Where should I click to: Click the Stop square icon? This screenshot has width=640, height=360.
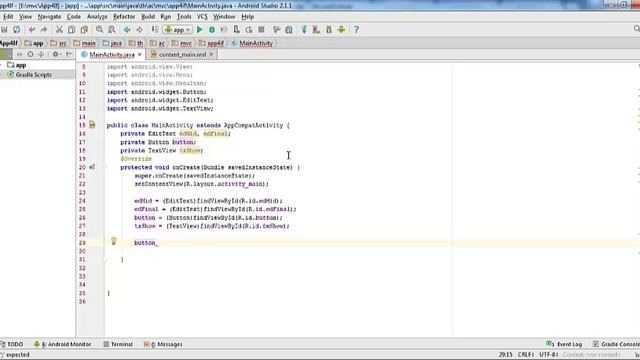(262, 29)
